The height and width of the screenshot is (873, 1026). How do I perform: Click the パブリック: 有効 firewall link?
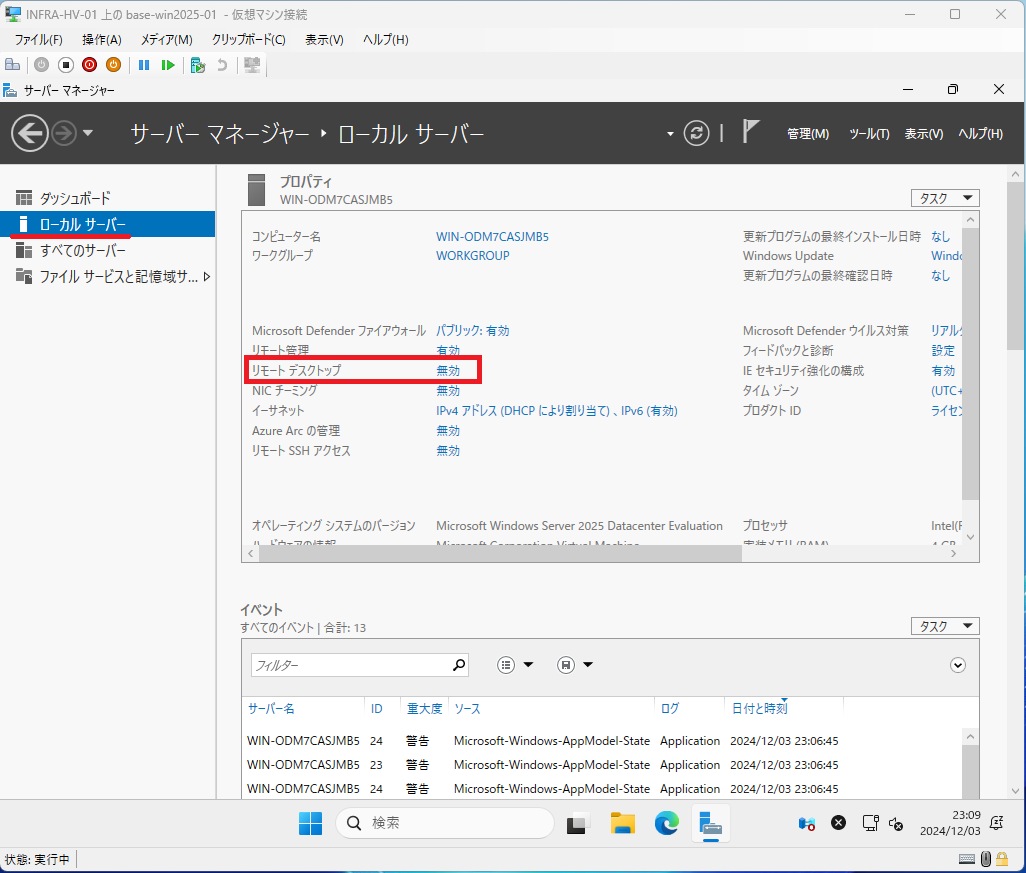(x=472, y=330)
